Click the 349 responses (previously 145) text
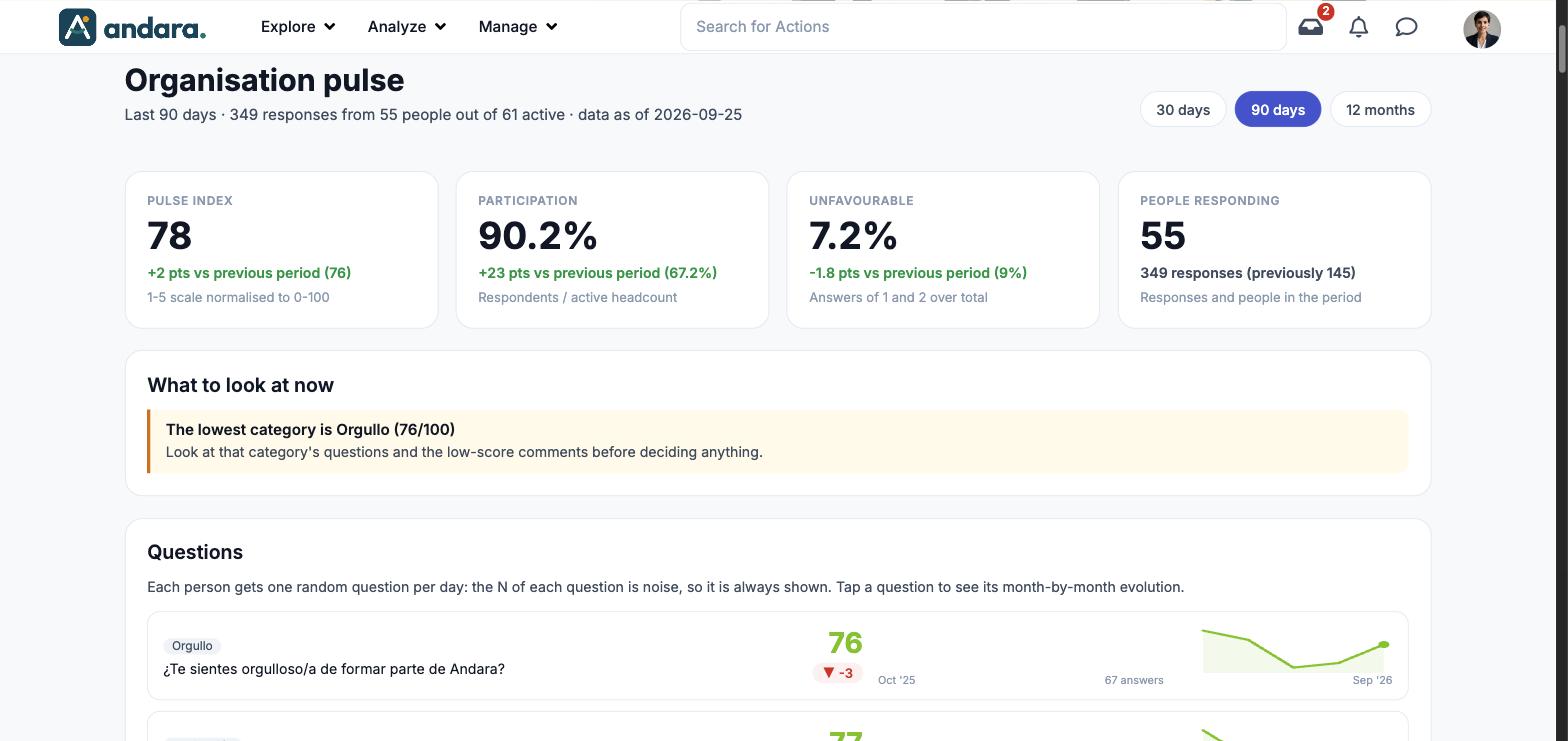The width and height of the screenshot is (1568, 741). (1248, 273)
